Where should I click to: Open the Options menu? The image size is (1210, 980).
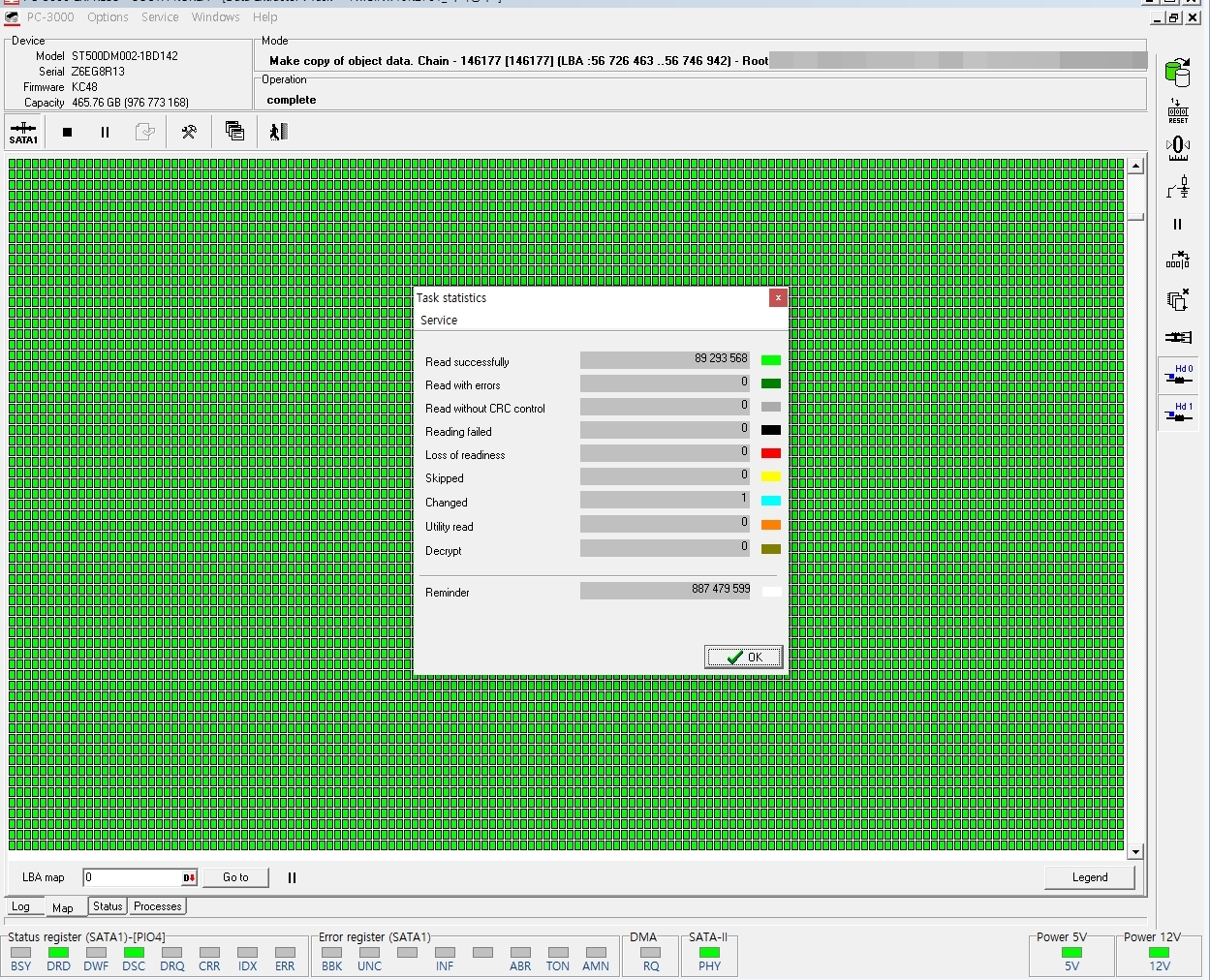(x=108, y=17)
